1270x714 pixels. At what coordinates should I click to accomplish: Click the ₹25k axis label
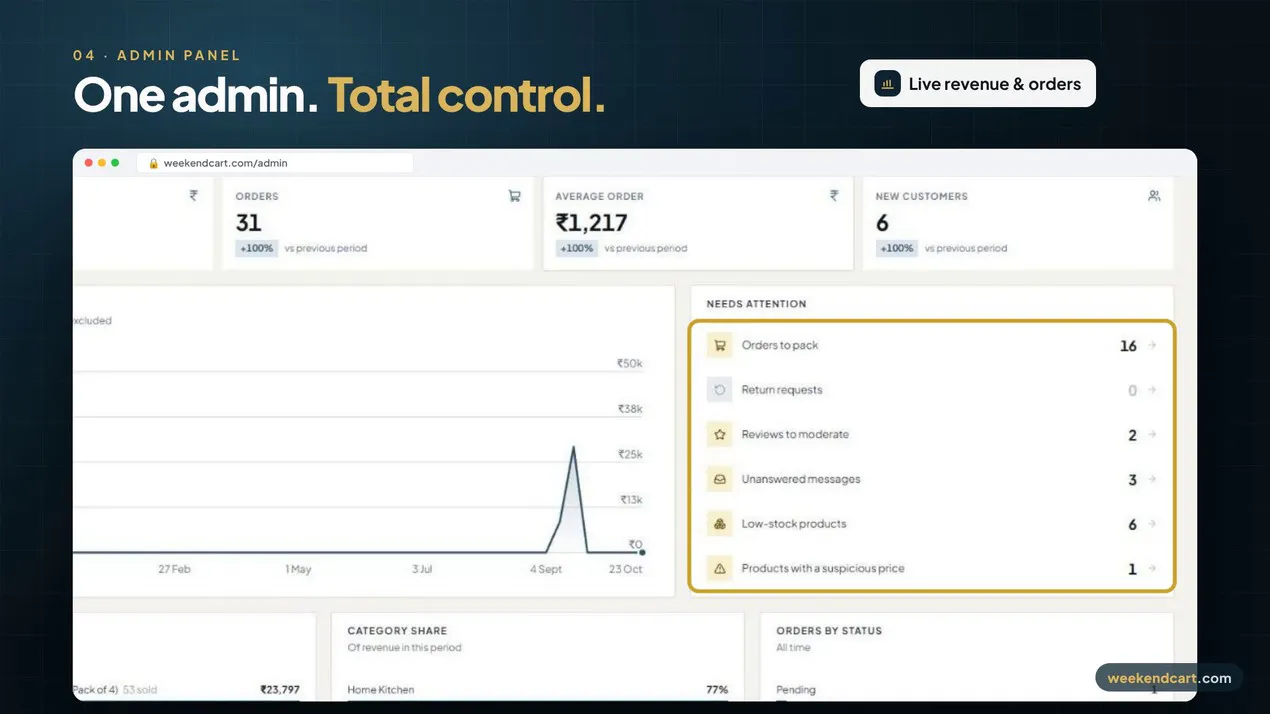[630, 454]
